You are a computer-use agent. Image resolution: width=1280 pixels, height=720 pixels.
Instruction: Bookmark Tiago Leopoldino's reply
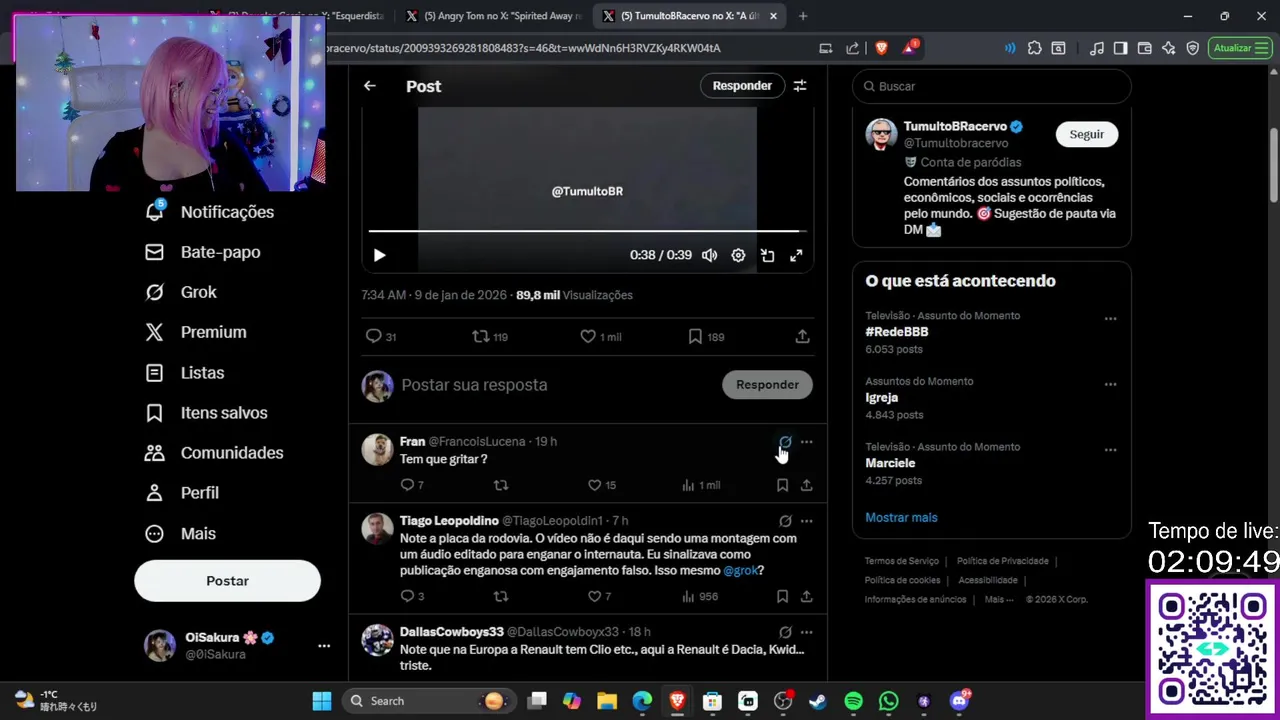[782, 596]
